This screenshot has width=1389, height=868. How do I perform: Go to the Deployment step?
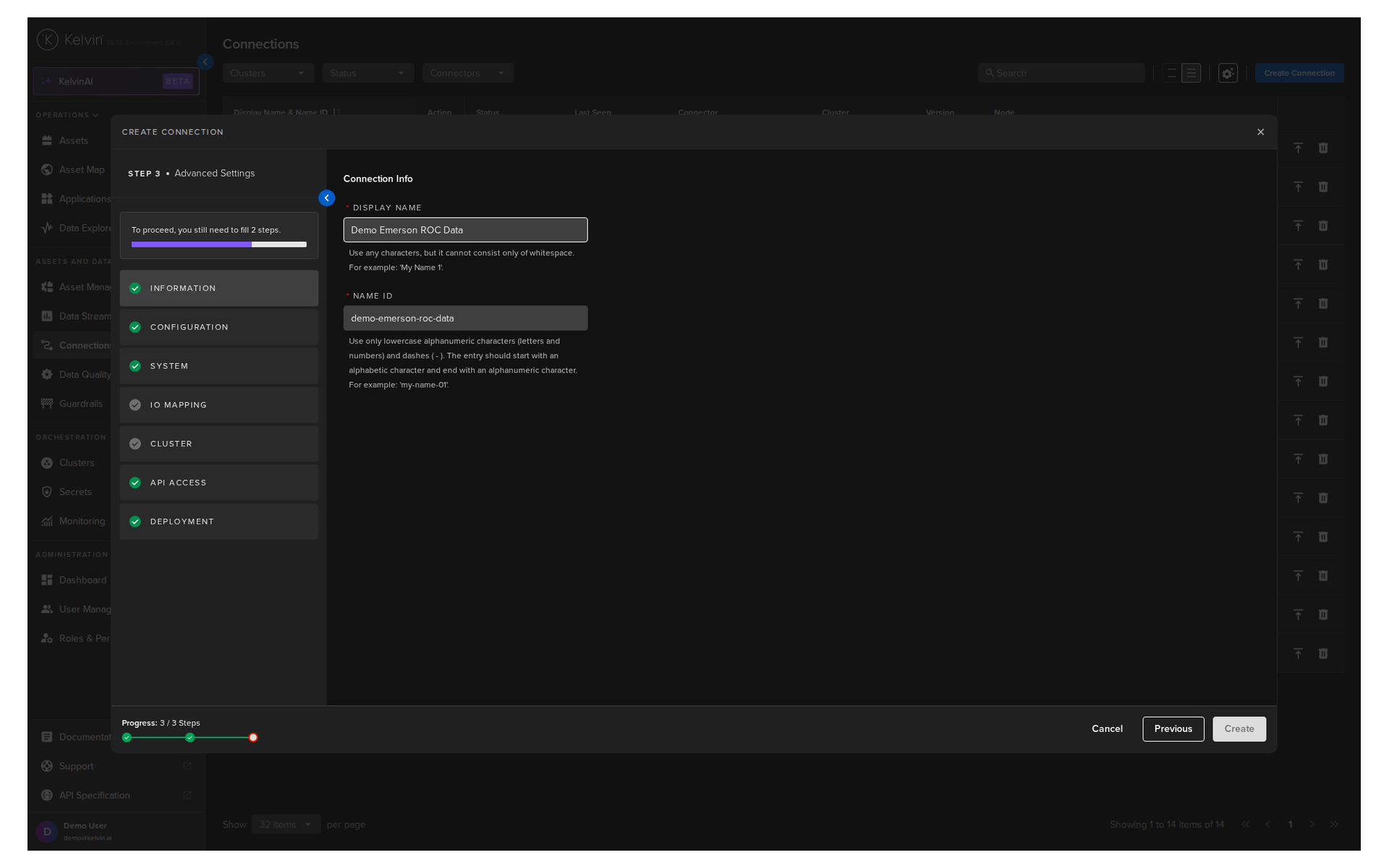218,522
